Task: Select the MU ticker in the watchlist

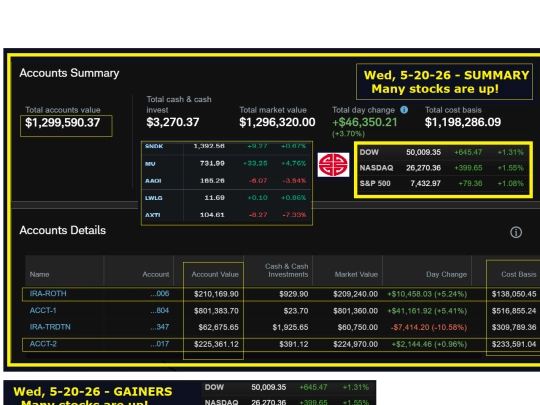Action: (150, 164)
